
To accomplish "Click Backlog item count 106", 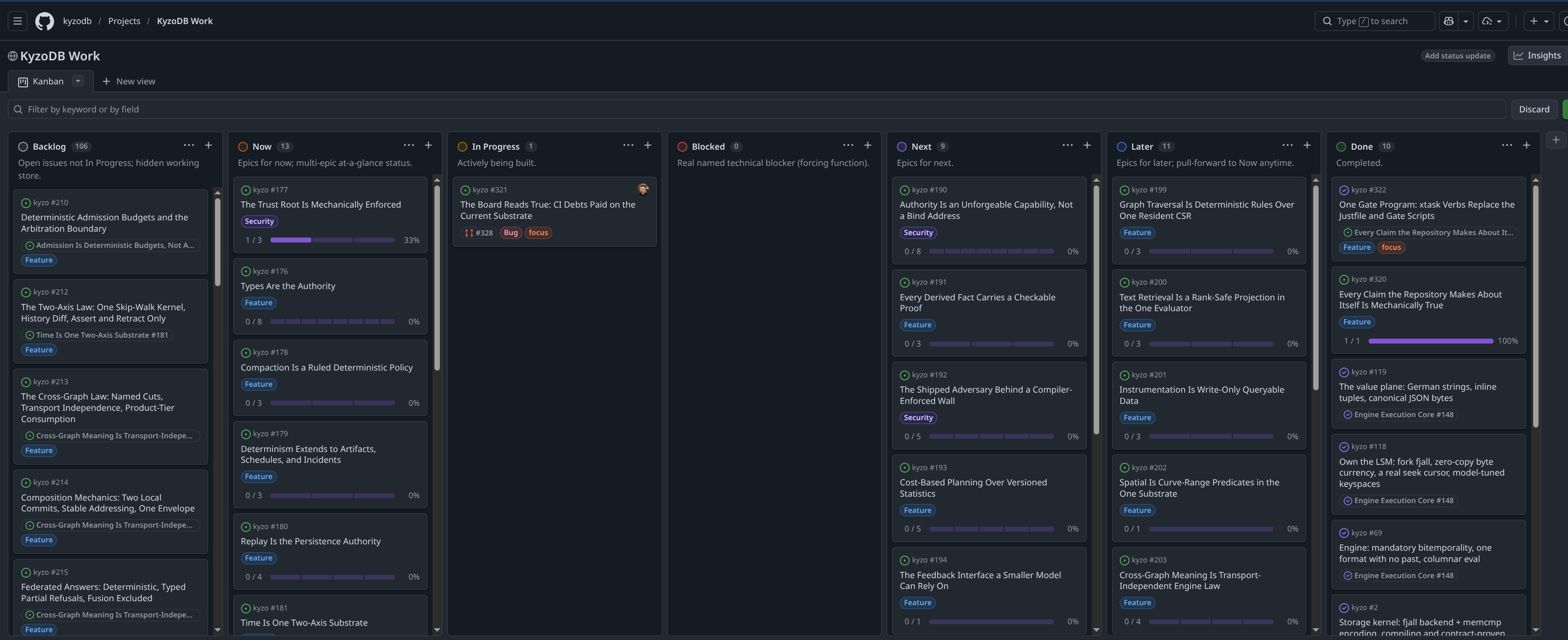I will coord(81,147).
